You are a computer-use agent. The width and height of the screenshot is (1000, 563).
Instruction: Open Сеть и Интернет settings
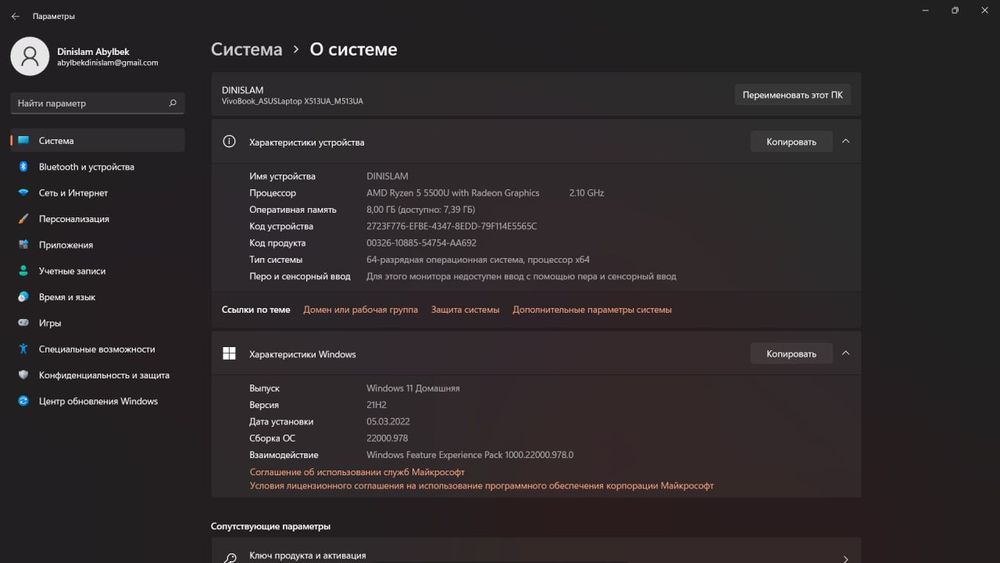coord(73,193)
